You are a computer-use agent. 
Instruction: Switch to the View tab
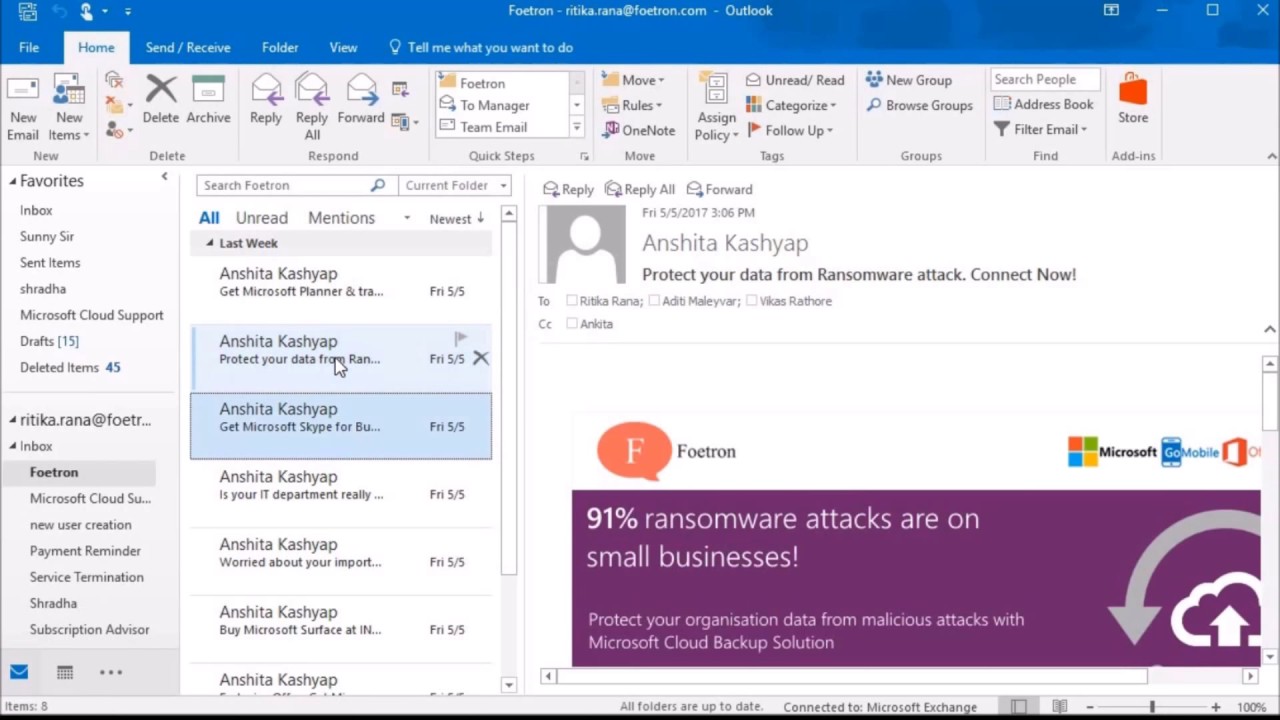click(343, 47)
